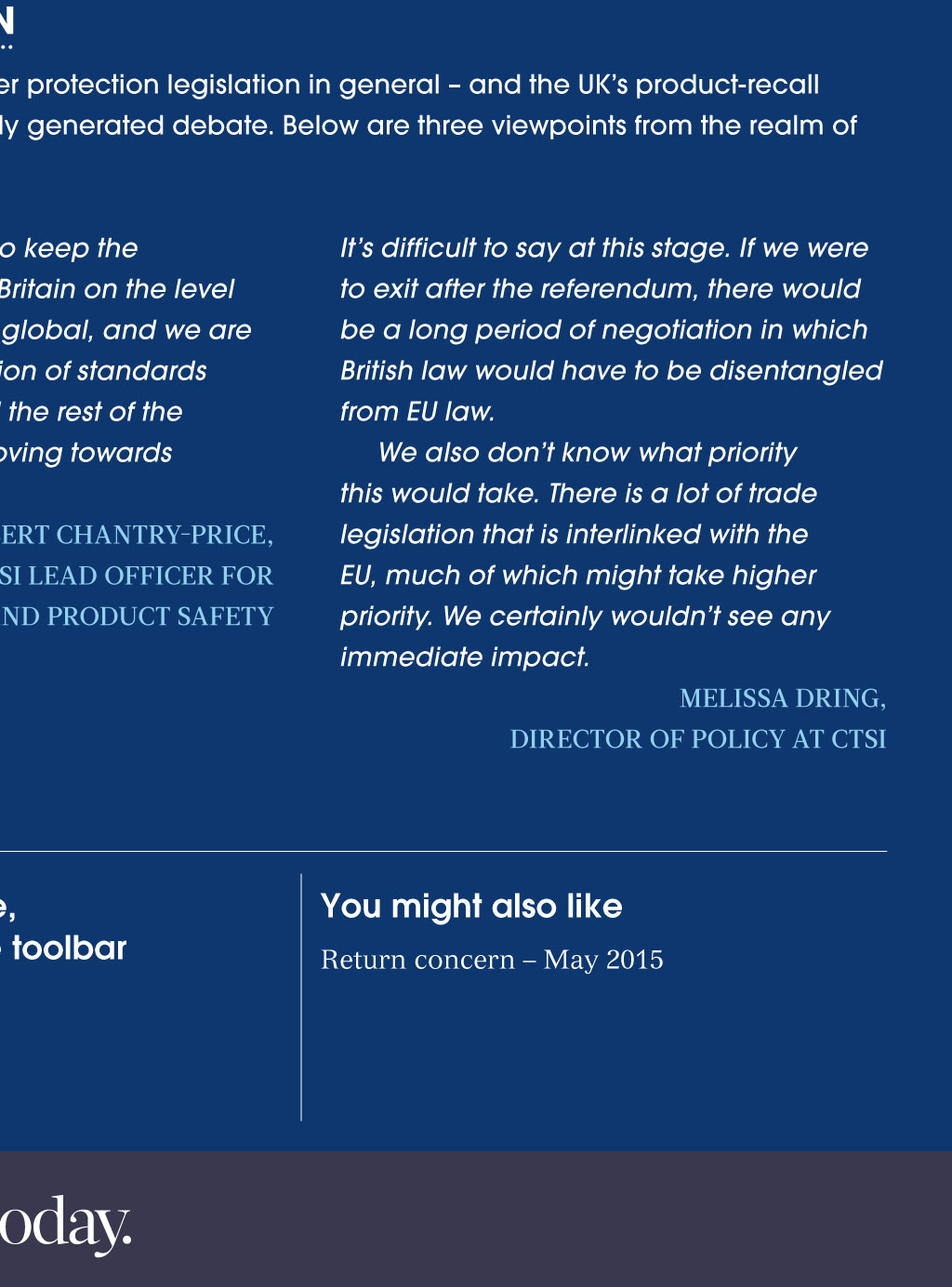The height and width of the screenshot is (1287, 952).
Task: Click the 'Britain on the level' quote line
Action: tap(117, 289)
